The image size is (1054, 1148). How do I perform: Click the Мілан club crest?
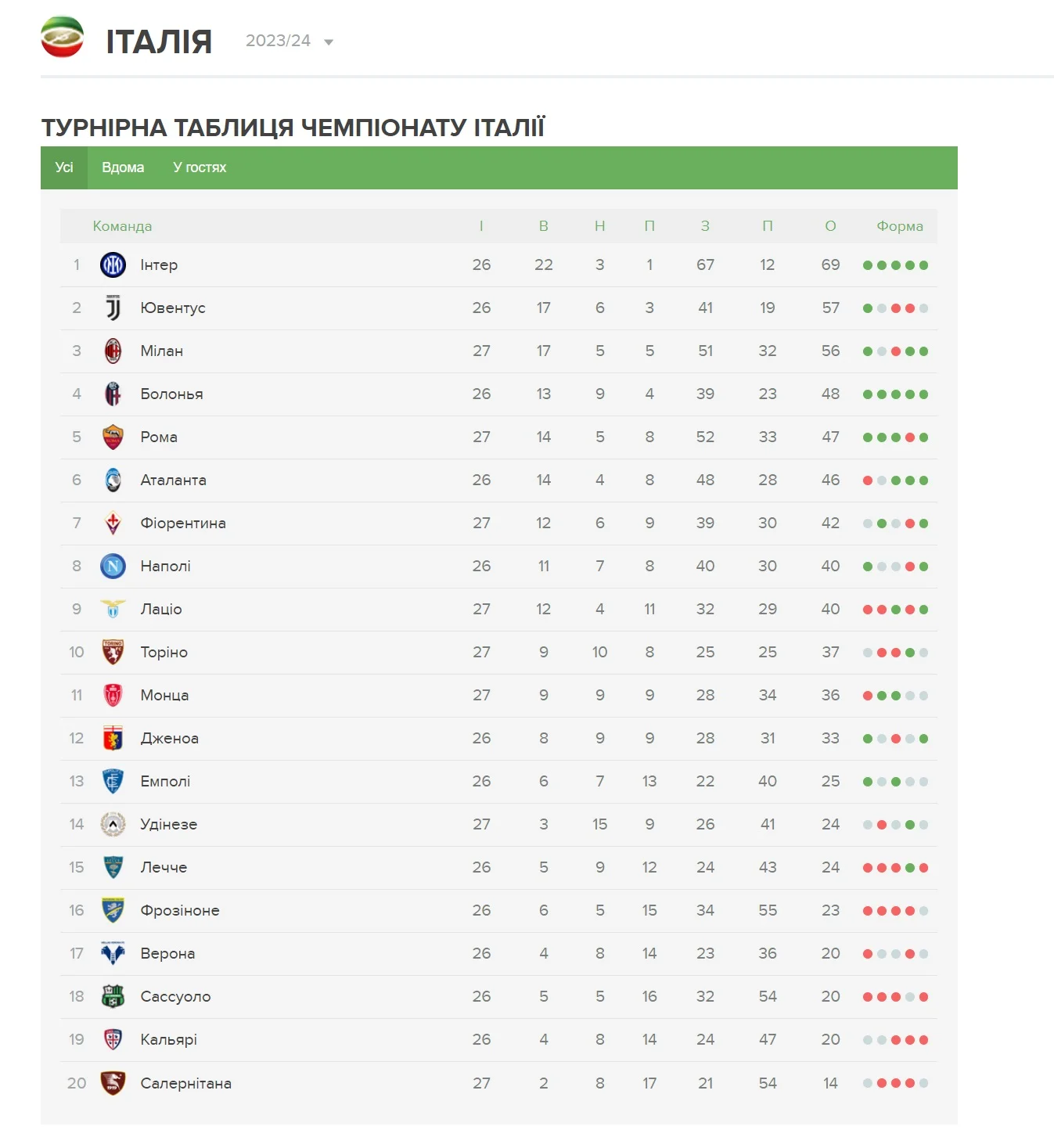(x=113, y=351)
